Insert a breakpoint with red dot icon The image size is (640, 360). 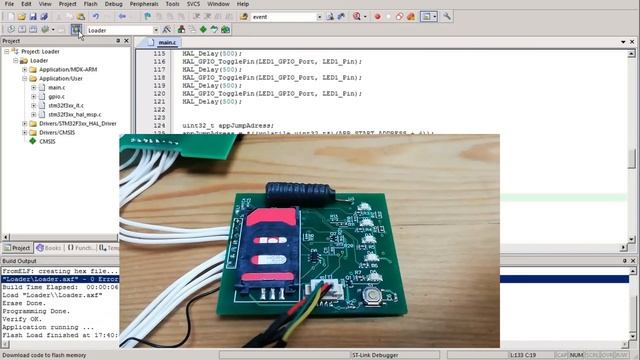[x=378, y=17]
